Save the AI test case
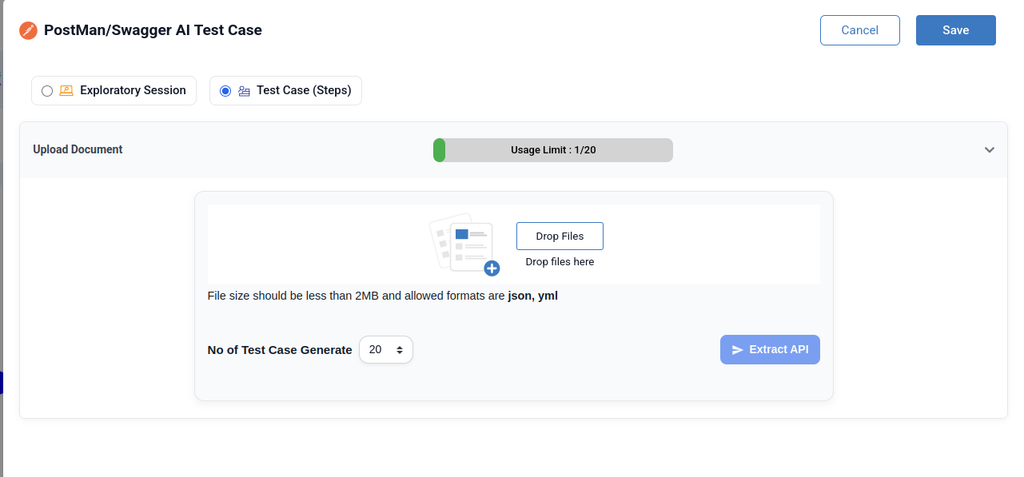 click(955, 30)
